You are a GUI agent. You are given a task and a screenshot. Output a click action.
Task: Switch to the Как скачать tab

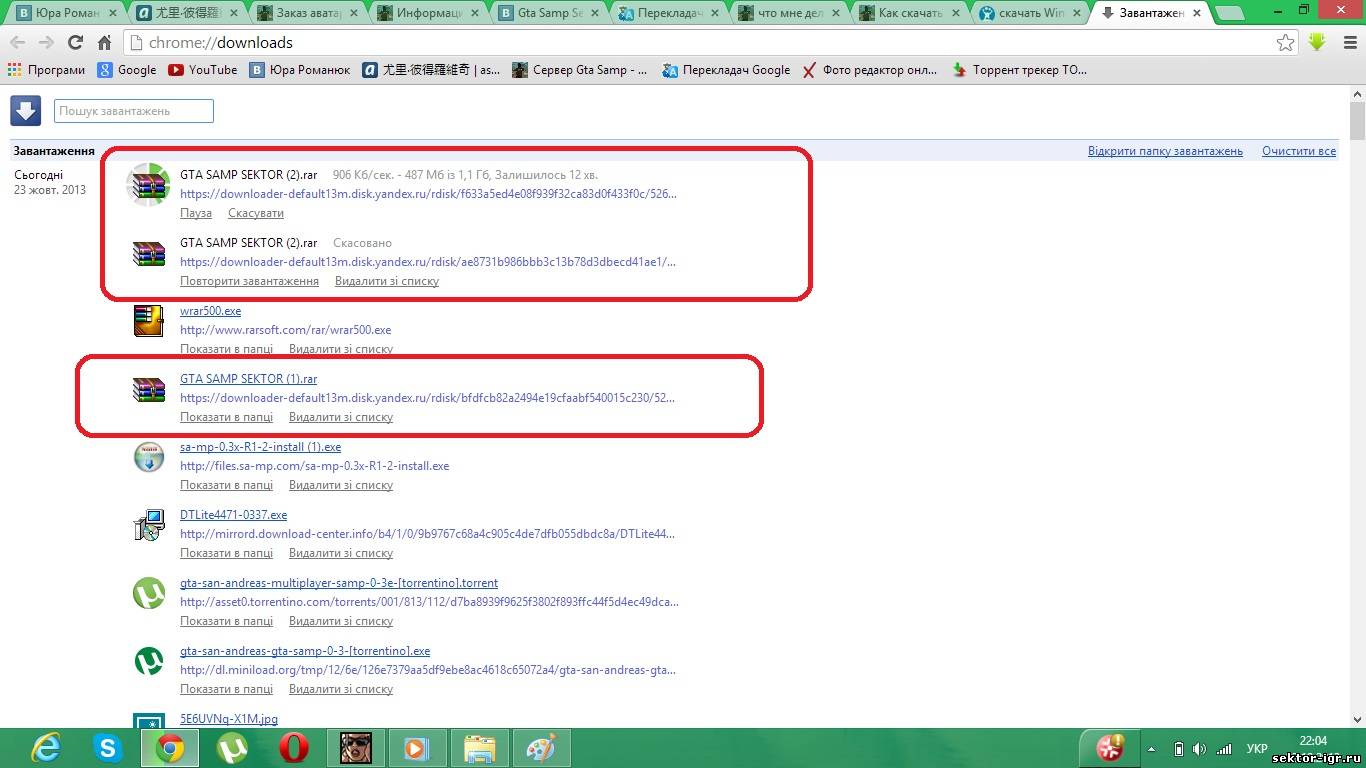click(x=911, y=14)
